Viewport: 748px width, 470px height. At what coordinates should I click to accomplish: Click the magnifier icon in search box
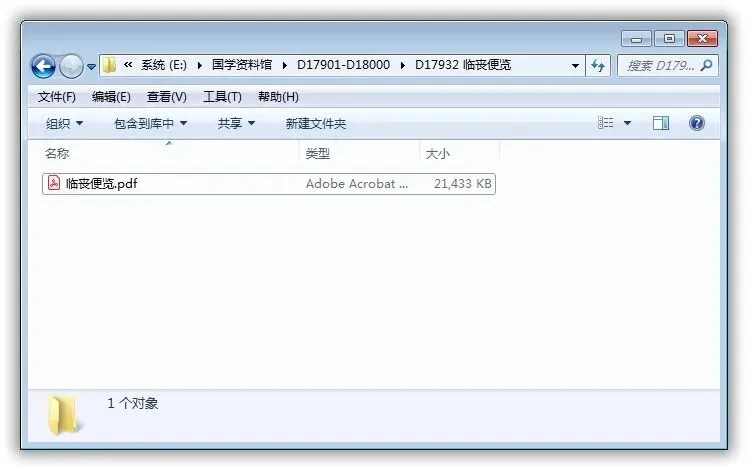coord(706,65)
